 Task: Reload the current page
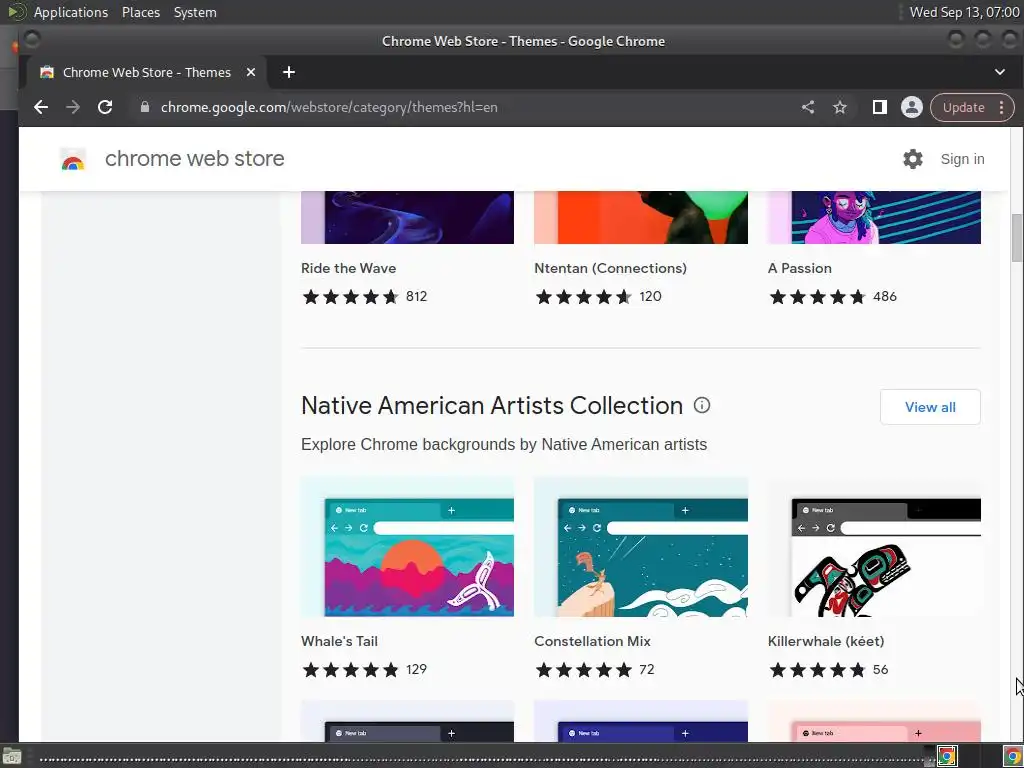point(105,107)
